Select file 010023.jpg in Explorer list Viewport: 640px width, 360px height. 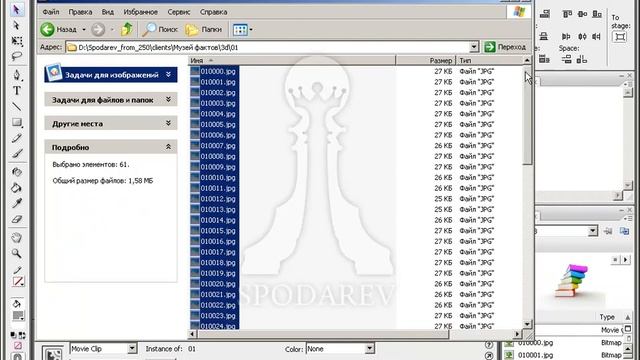pos(218,316)
